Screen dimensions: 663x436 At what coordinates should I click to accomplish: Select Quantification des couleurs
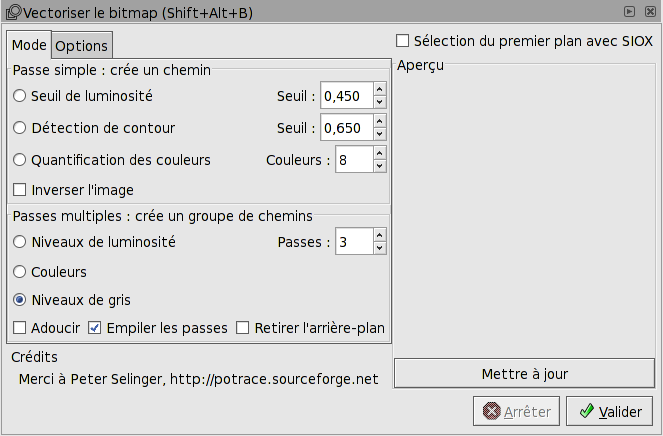point(20,160)
